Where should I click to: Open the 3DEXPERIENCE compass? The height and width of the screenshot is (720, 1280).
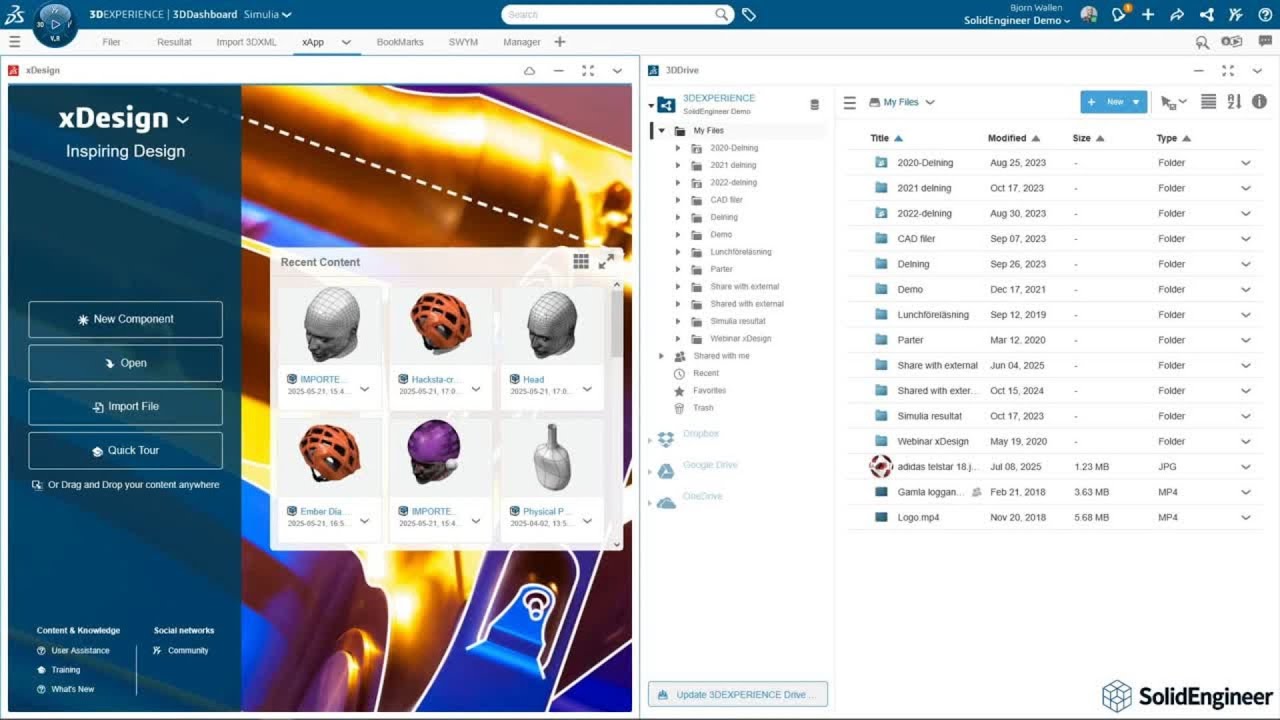(55, 24)
